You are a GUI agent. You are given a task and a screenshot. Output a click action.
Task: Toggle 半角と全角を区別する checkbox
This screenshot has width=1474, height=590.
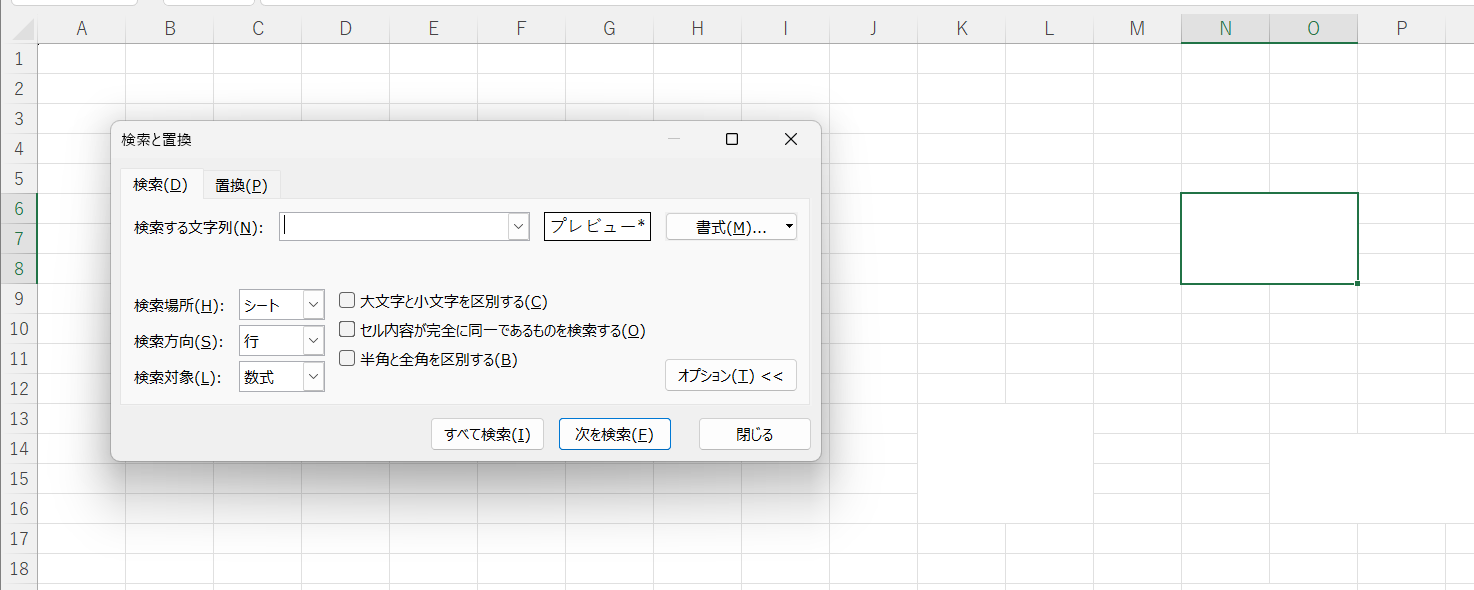[348, 359]
